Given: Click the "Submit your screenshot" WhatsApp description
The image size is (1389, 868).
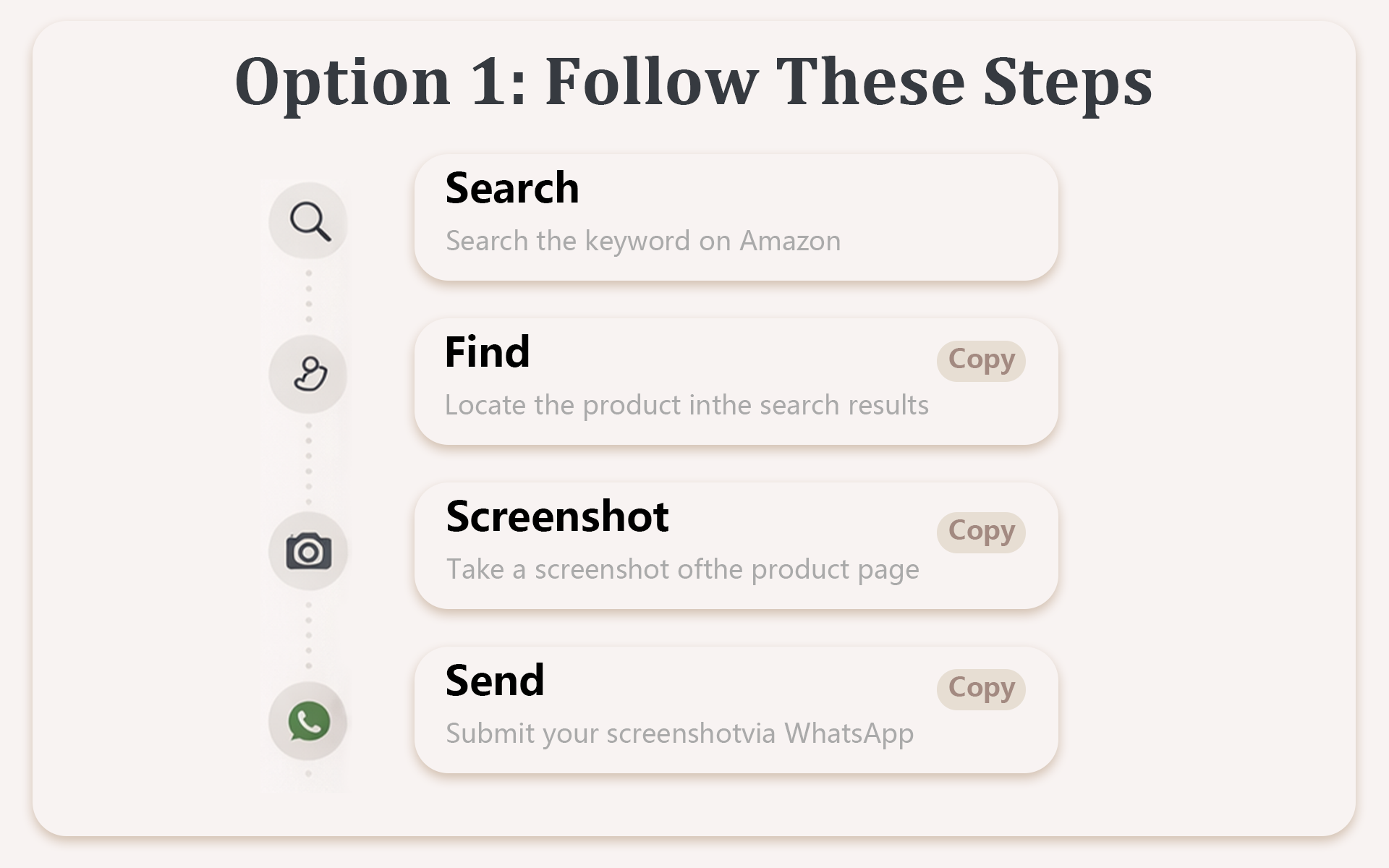Looking at the screenshot, I should [679, 733].
